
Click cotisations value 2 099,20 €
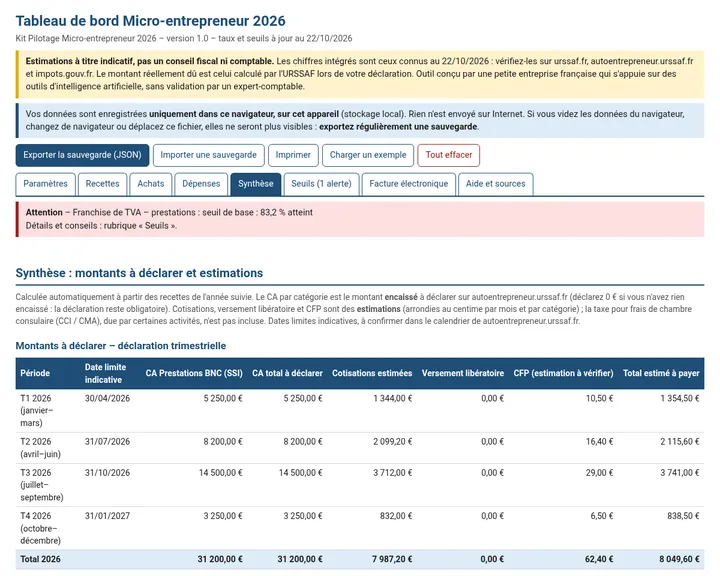click(393, 441)
